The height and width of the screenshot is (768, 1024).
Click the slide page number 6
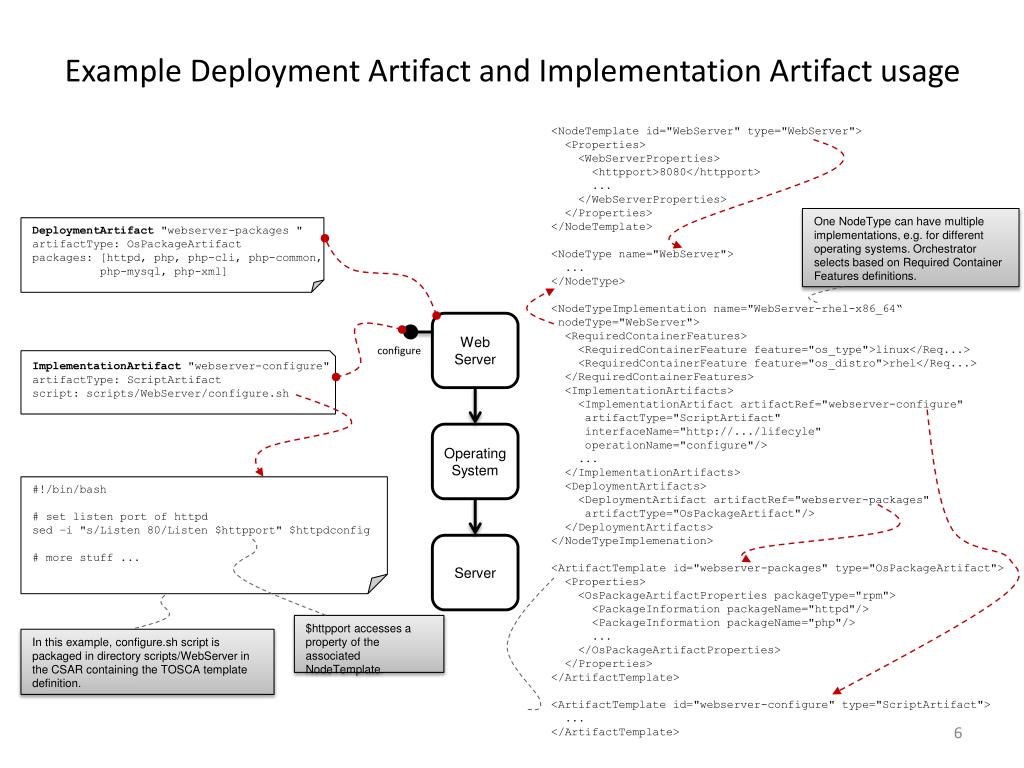tap(958, 733)
